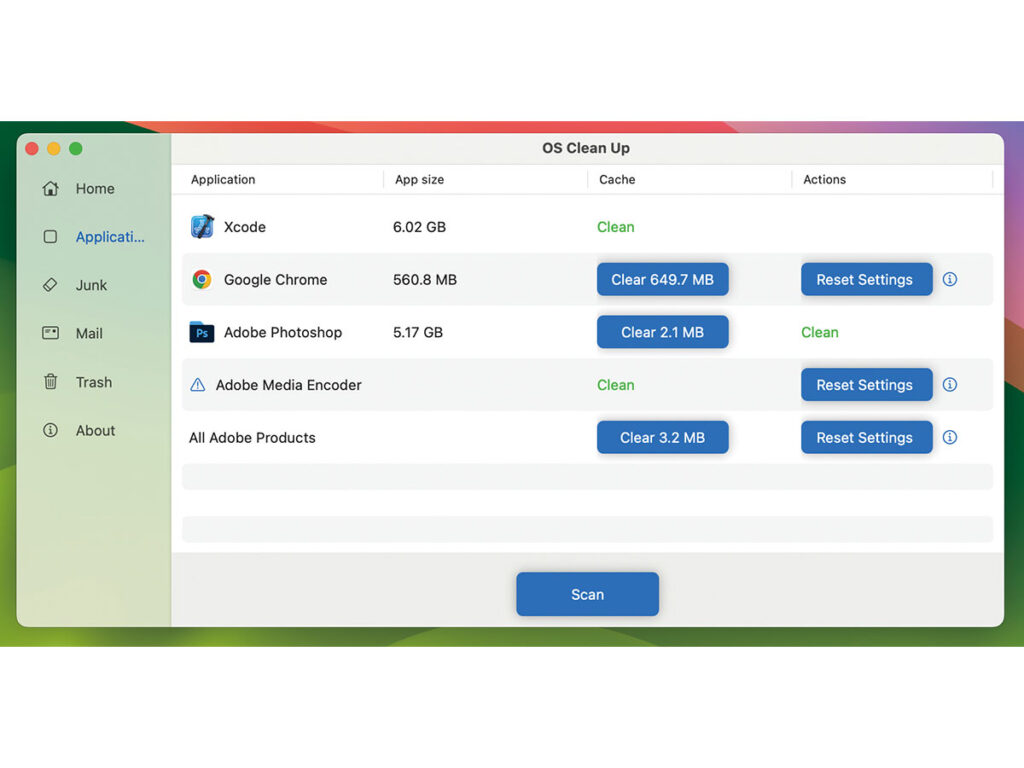Image resolution: width=1024 pixels, height=768 pixels.
Task: Clear 649.7 MB Chrome cache
Action: coord(662,280)
